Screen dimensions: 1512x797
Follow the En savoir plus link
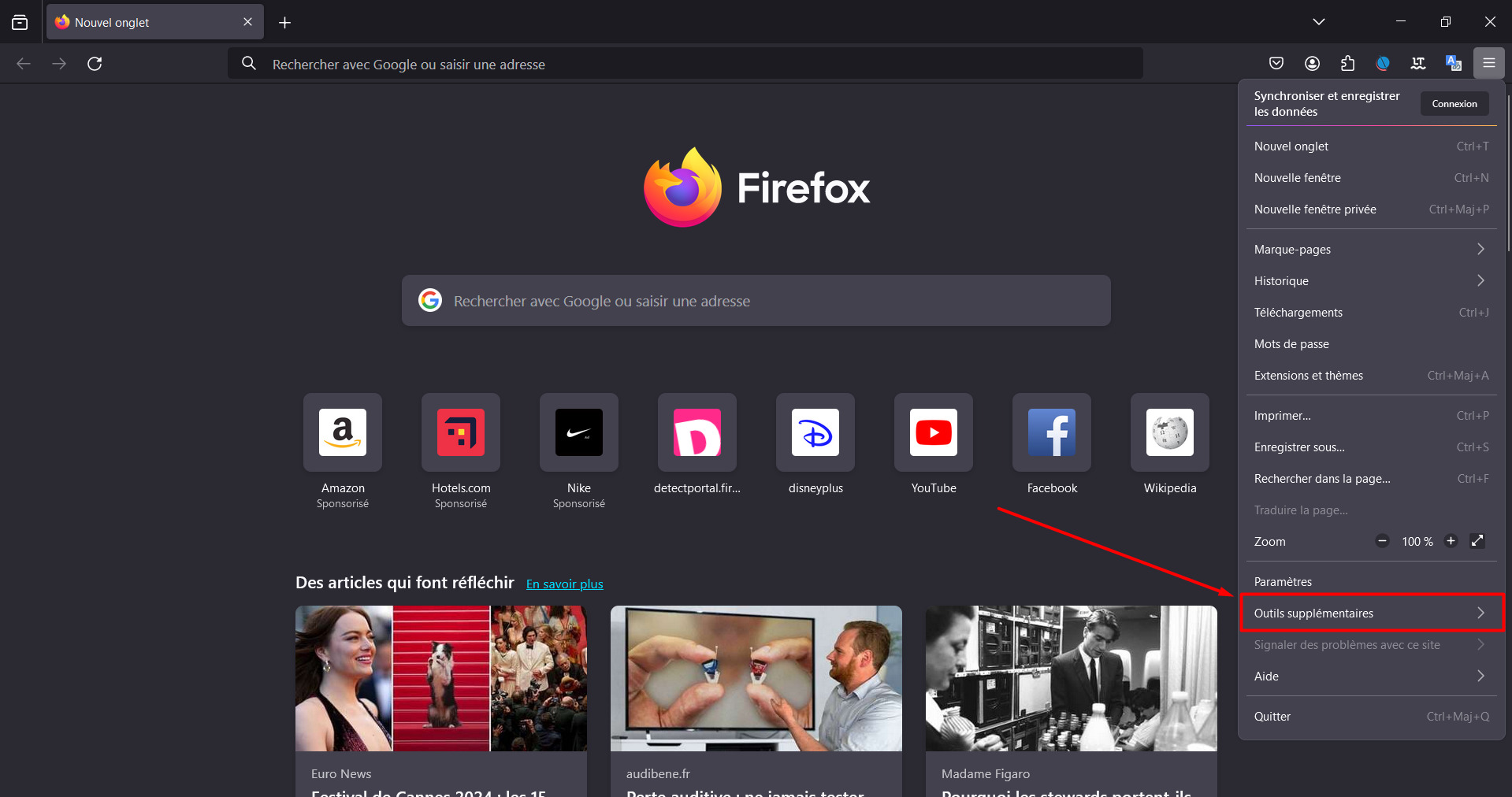(x=564, y=584)
